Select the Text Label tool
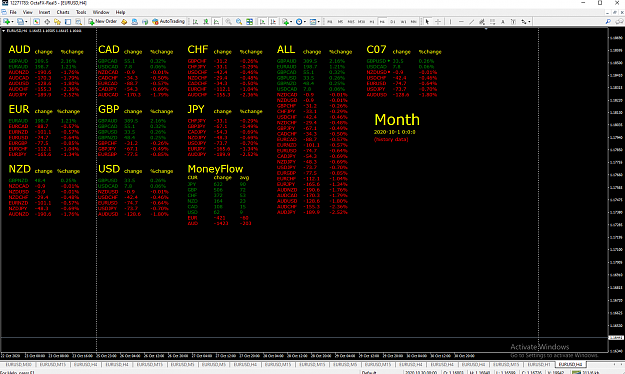This screenshot has width=625, height=374. click(513, 22)
